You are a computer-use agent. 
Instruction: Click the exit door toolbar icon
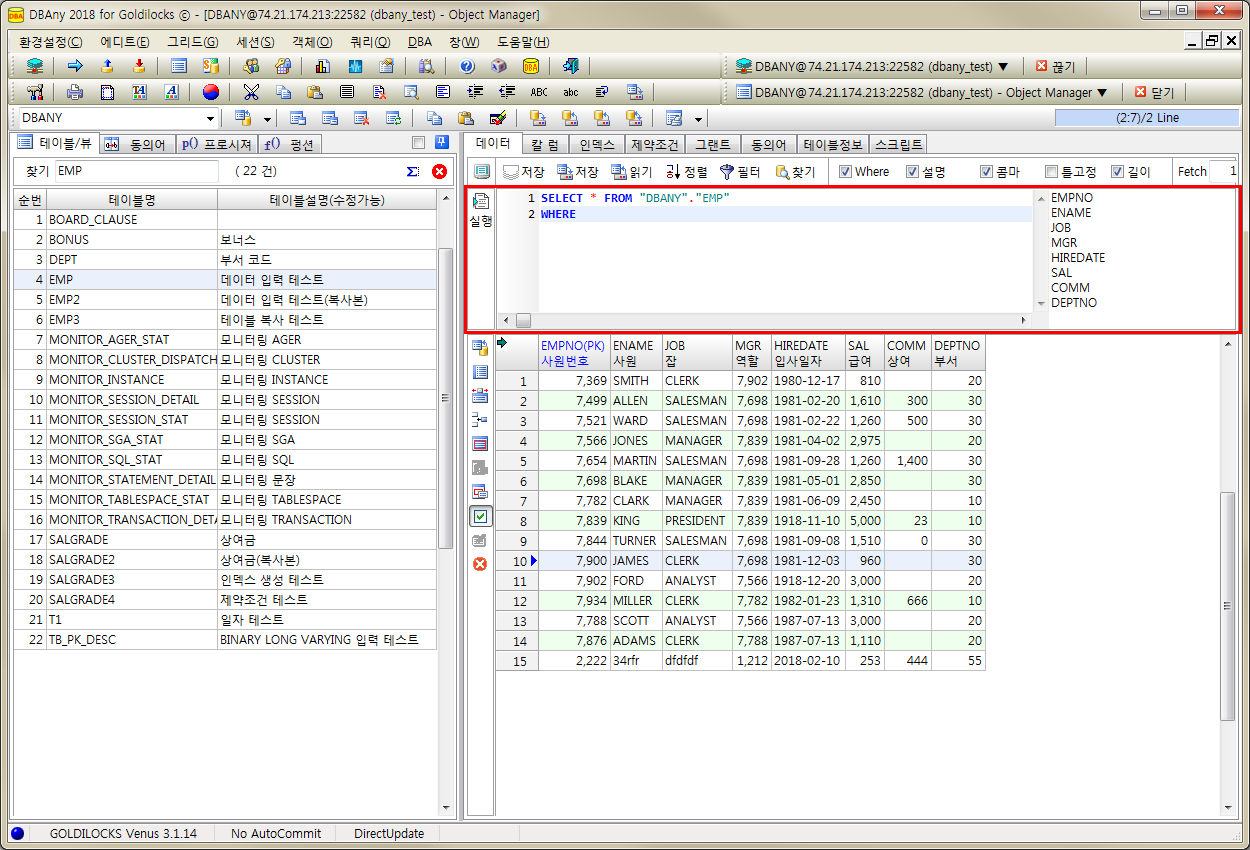click(x=571, y=66)
